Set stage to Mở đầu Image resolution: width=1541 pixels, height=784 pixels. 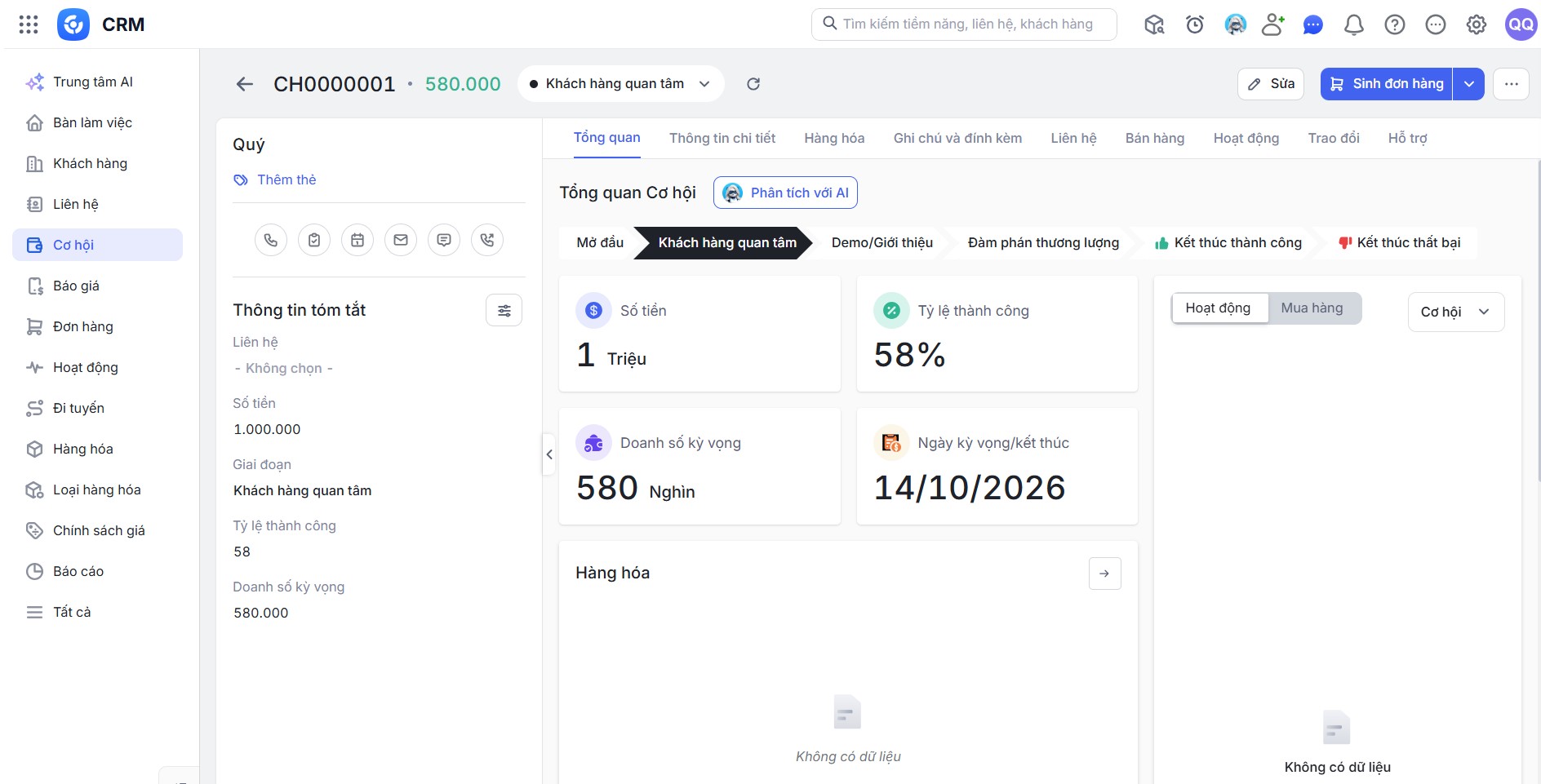(600, 243)
